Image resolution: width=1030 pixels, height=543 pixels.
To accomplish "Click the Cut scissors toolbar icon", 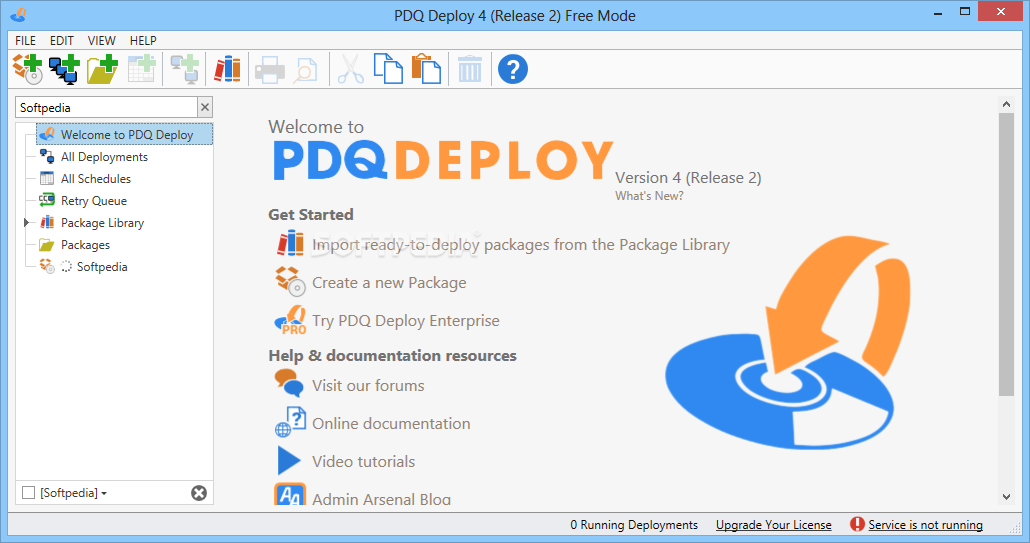I will (350, 70).
